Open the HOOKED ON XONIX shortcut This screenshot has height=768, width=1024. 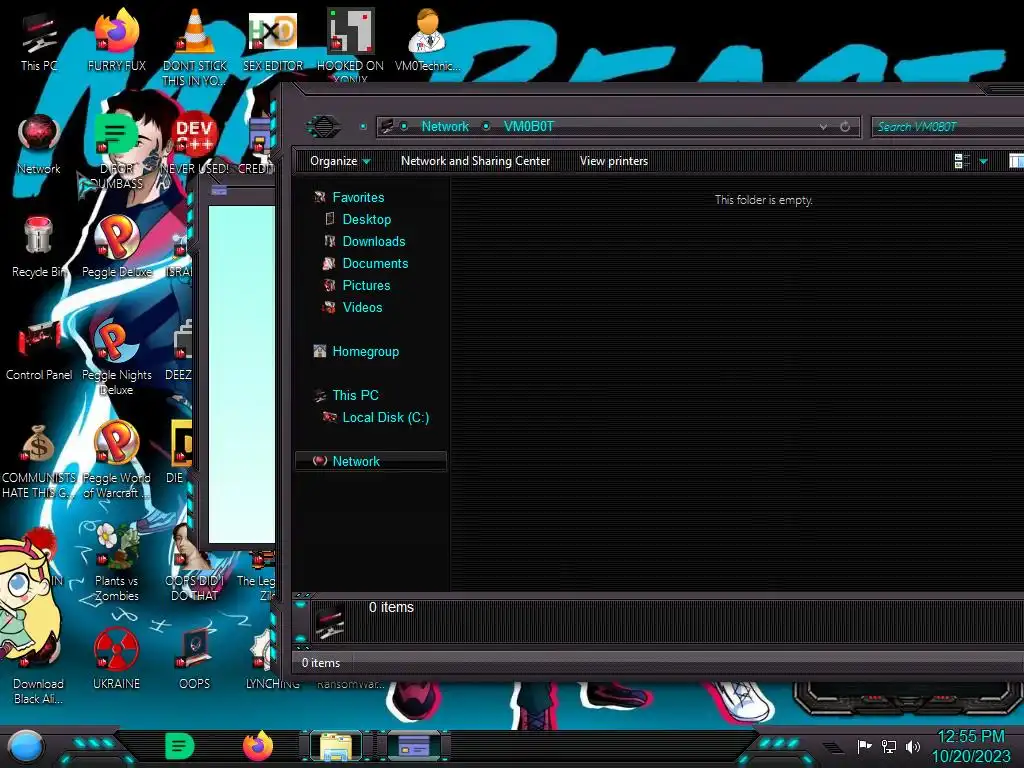[350, 44]
